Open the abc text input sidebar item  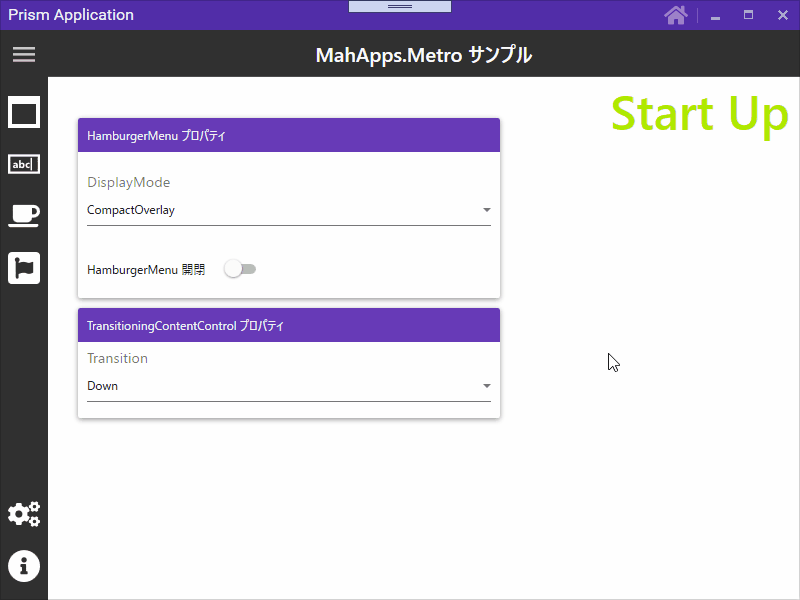tap(24, 164)
